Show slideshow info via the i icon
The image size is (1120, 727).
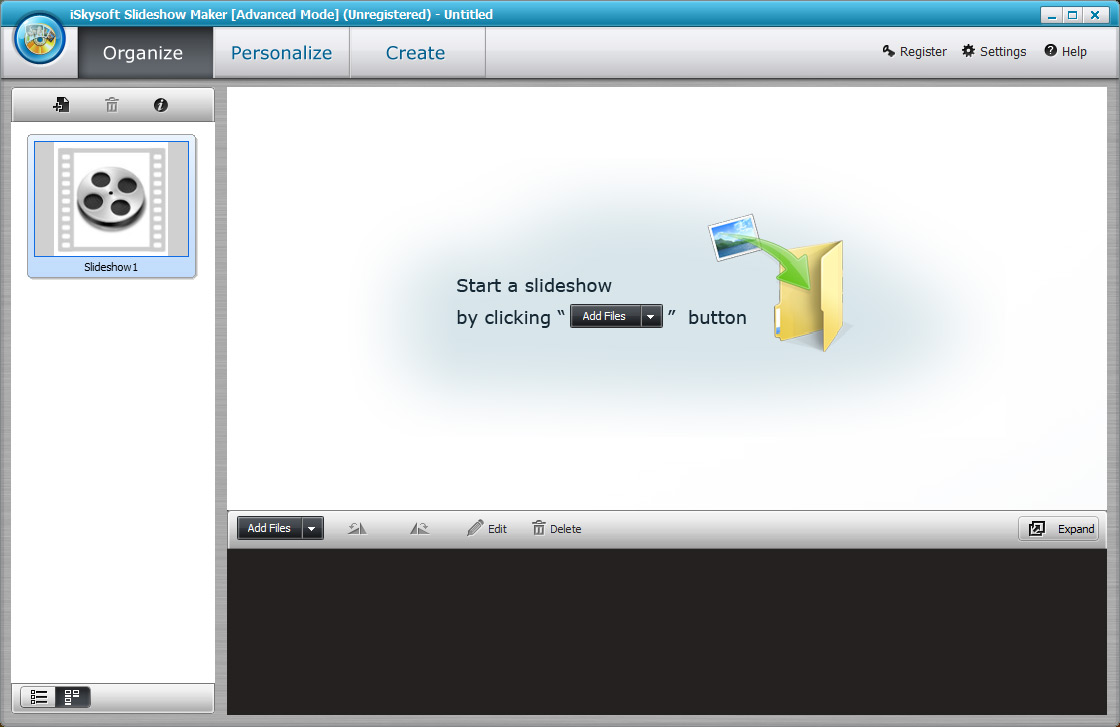tap(161, 105)
